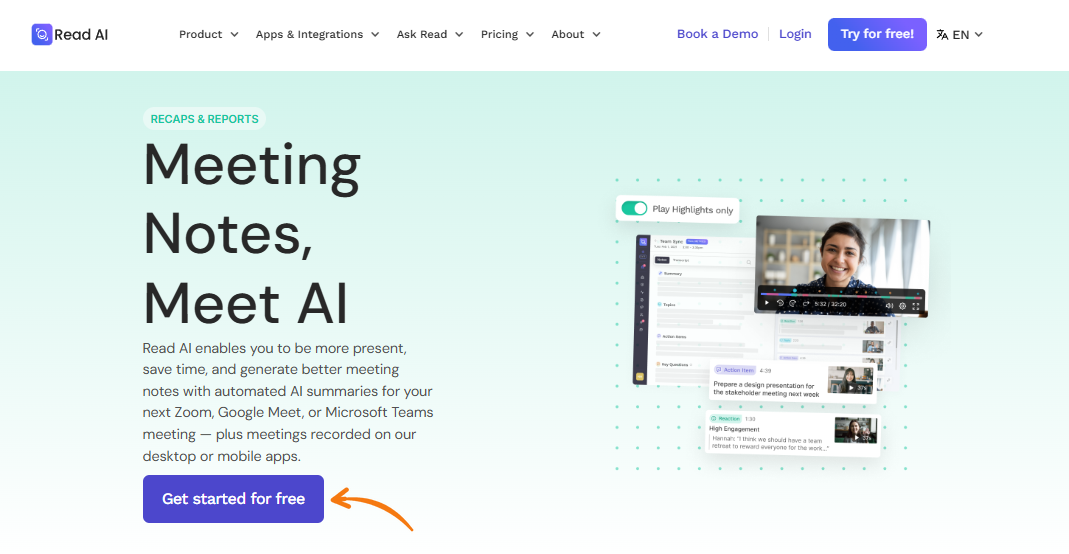The width and height of the screenshot is (1069, 554).
Task: Click the play icon in the video player
Action: point(767,303)
